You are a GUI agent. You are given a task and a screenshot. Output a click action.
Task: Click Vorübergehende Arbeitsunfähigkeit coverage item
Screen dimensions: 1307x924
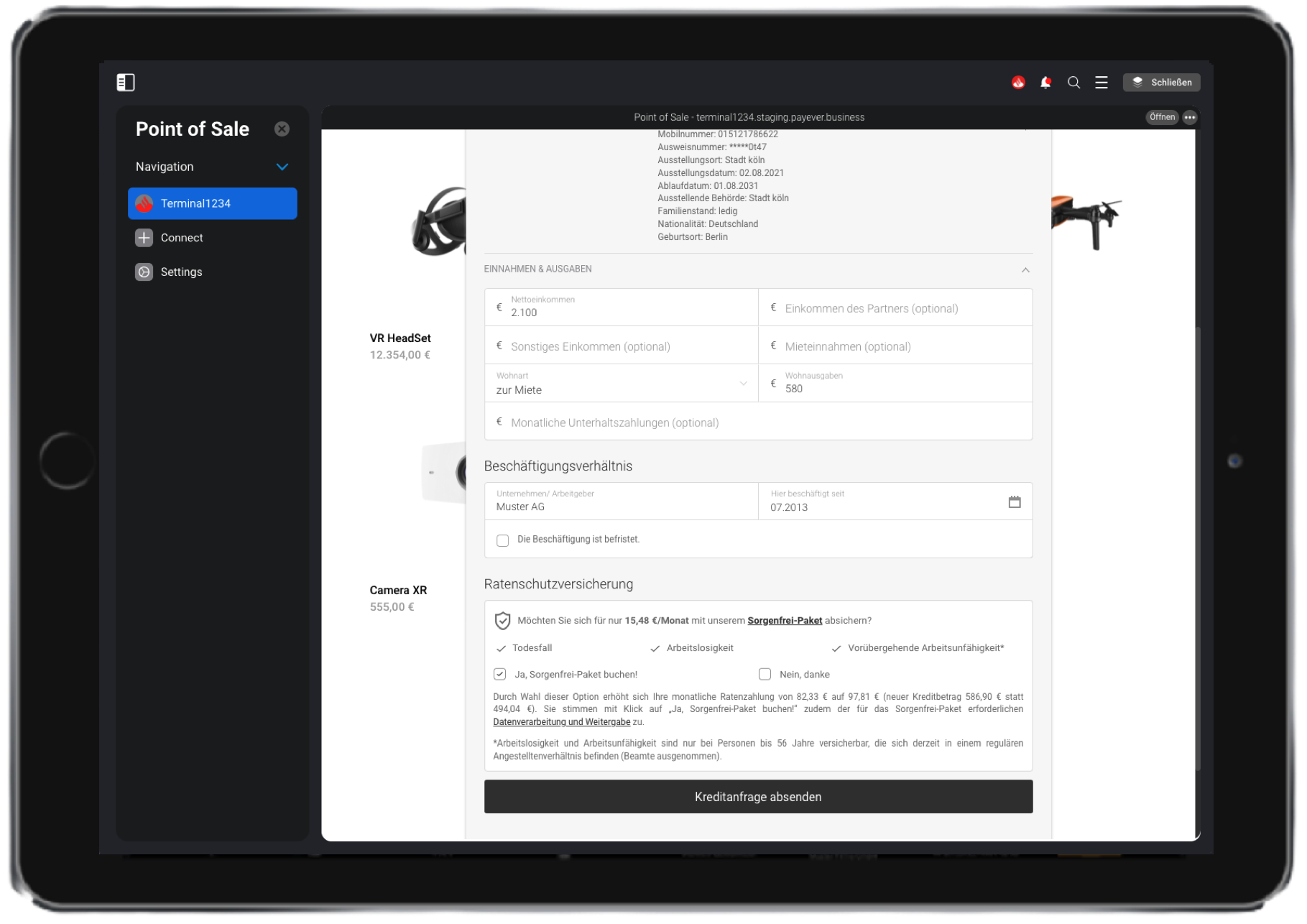(x=918, y=648)
